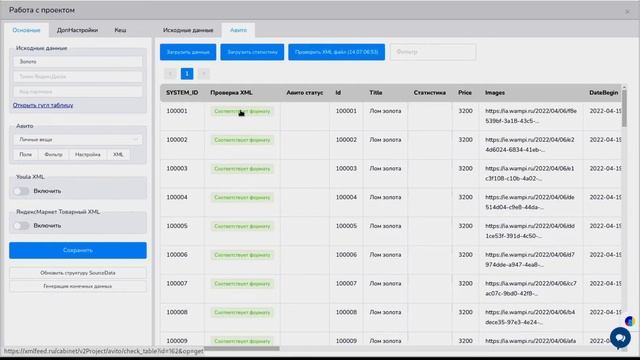The height and width of the screenshot is (360, 640).
Task: Click the format status badge in row 100006
Action: point(242,255)
